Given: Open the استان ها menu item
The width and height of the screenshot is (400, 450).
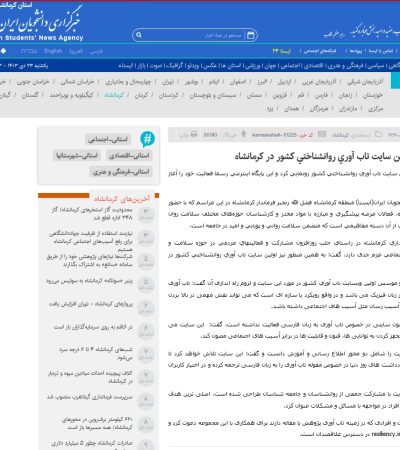Looking at the screenshot, I should [x=231, y=66].
